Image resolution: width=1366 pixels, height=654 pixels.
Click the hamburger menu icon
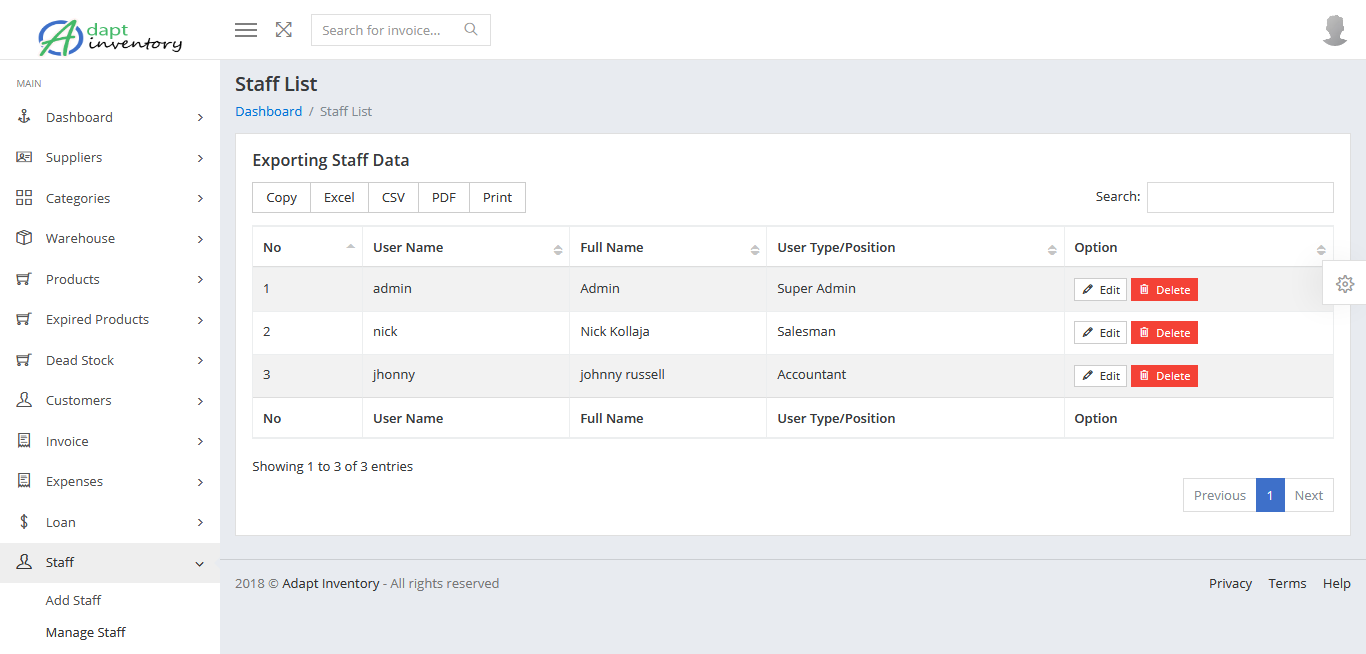246,30
